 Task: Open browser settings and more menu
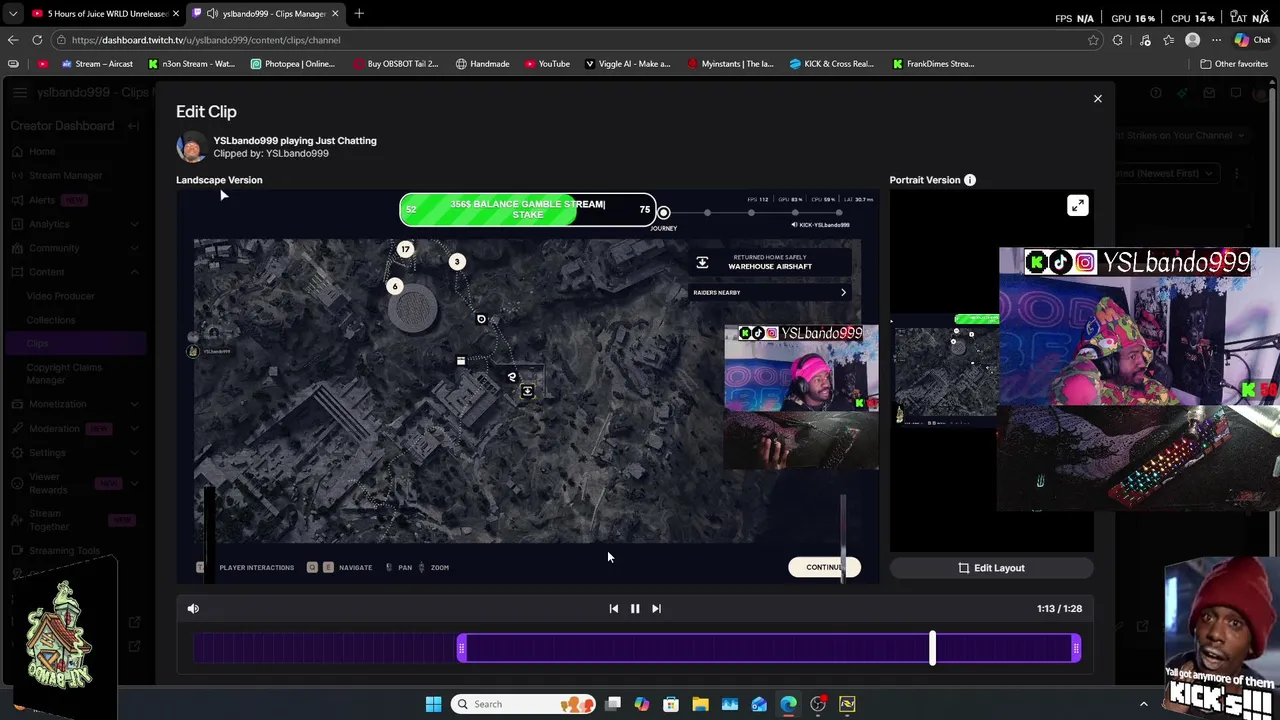[1216, 40]
